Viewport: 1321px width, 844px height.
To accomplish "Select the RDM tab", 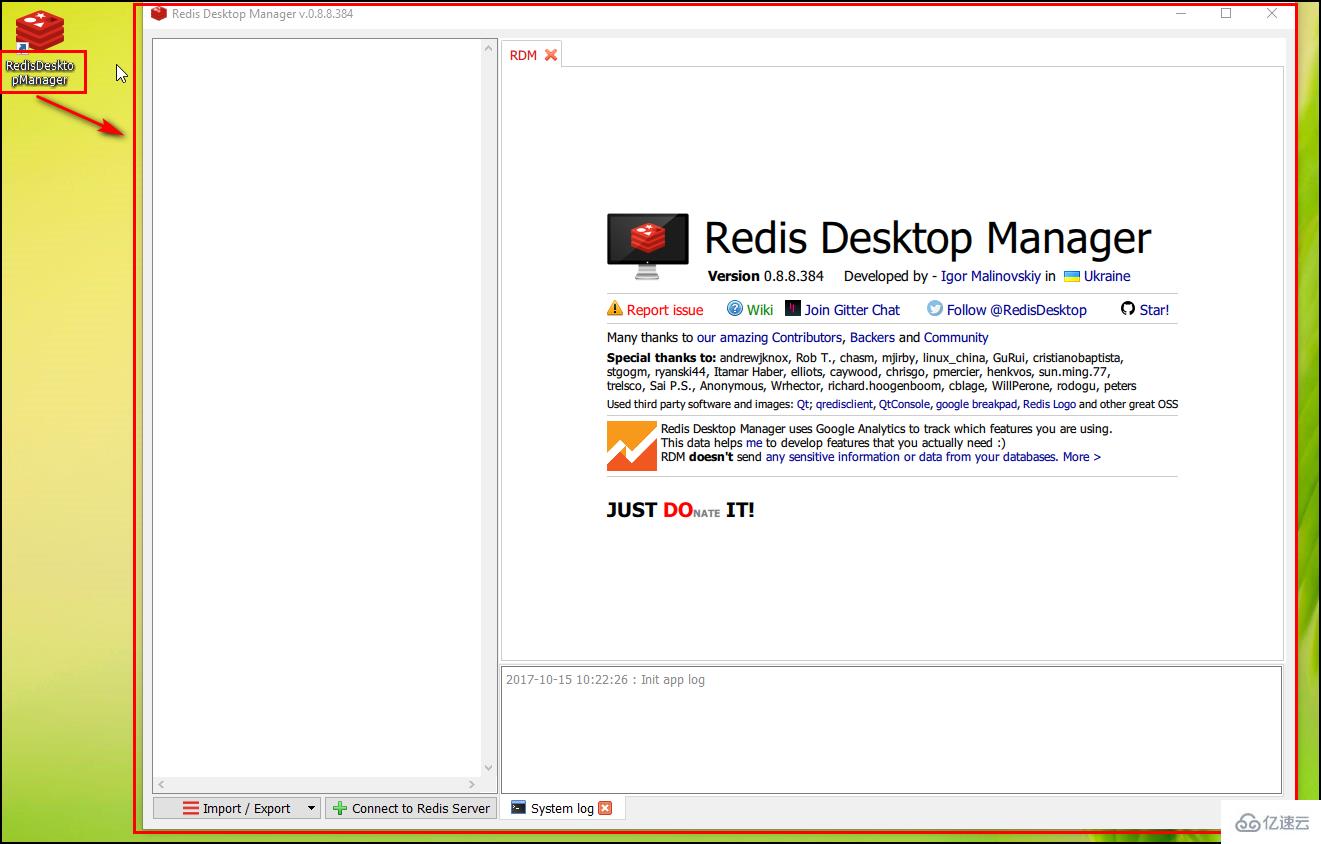I will click(x=531, y=55).
